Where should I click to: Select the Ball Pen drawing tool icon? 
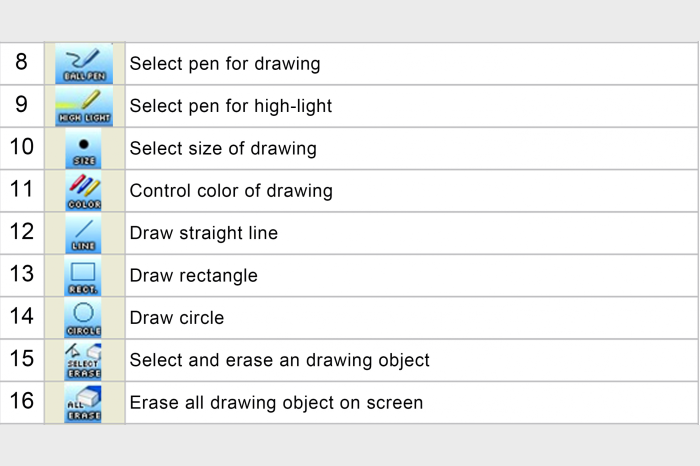83,64
